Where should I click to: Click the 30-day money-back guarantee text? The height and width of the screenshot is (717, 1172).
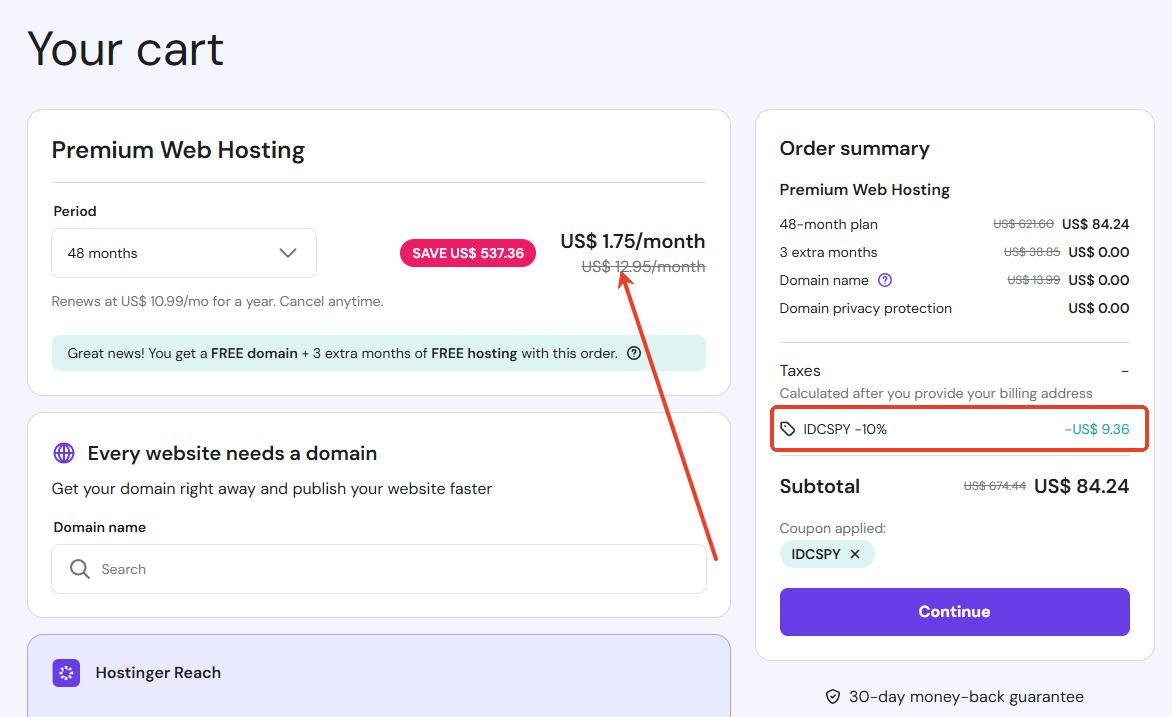coord(964,696)
